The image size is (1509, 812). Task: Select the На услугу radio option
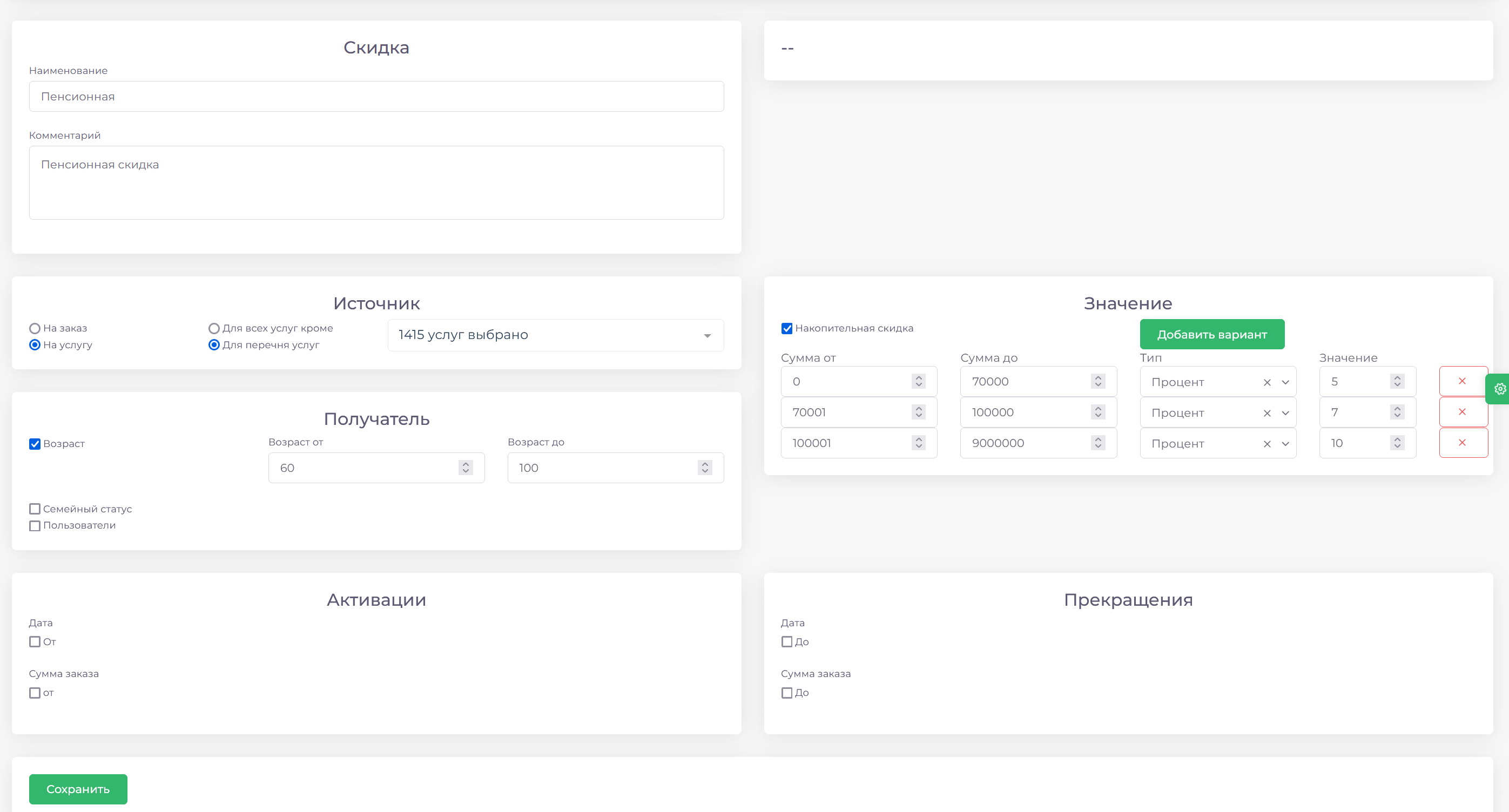(35, 345)
